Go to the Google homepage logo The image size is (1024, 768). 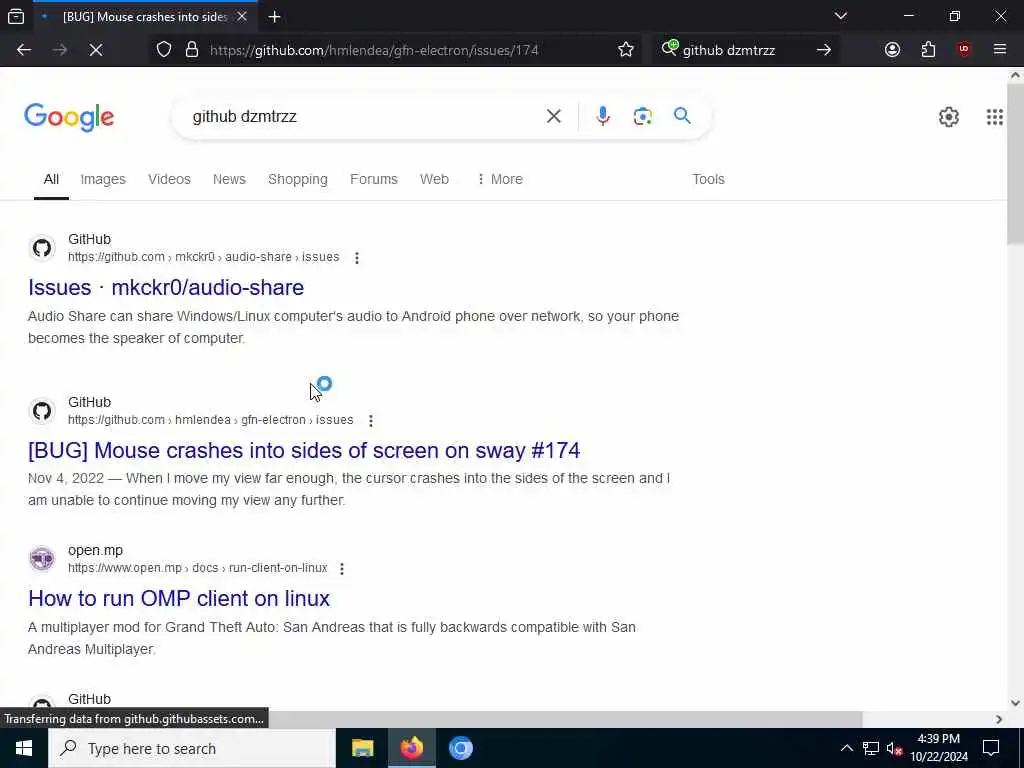(x=69, y=118)
